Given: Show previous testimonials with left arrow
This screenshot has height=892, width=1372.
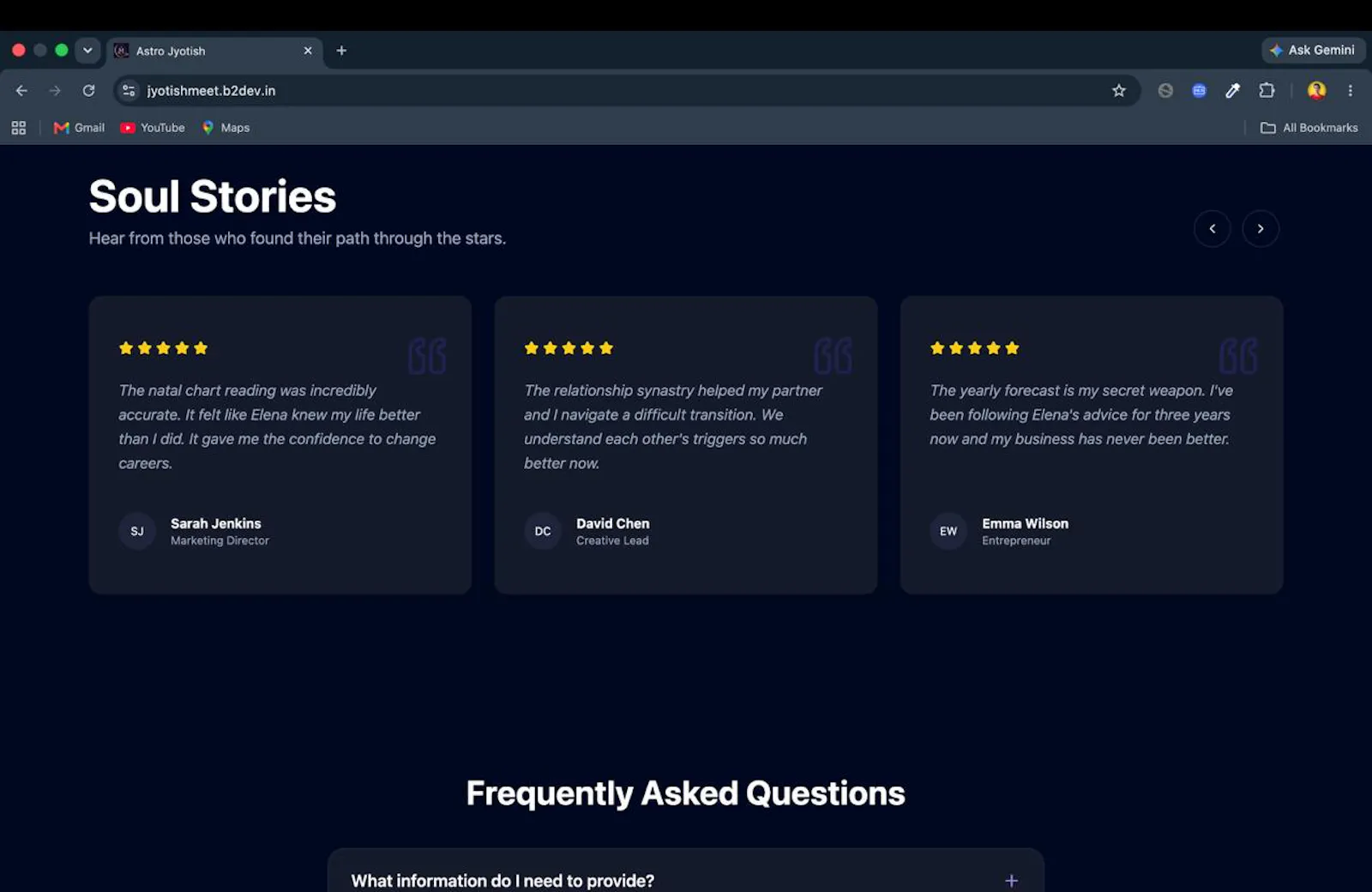Looking at the screenshot, I should coord(1213,229).
